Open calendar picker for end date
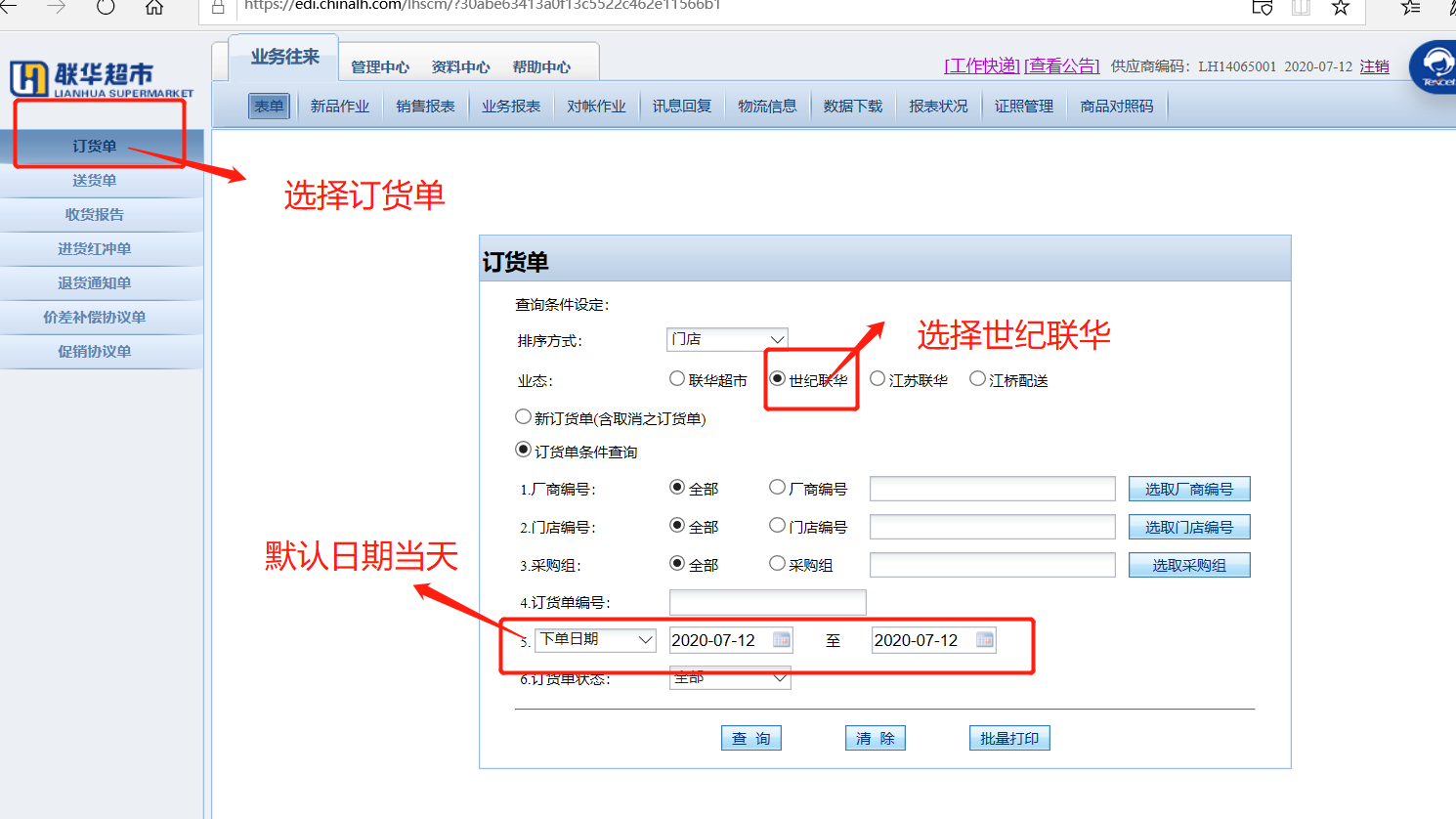Viewport: 1456px width, 819px height. click(985, 639)
